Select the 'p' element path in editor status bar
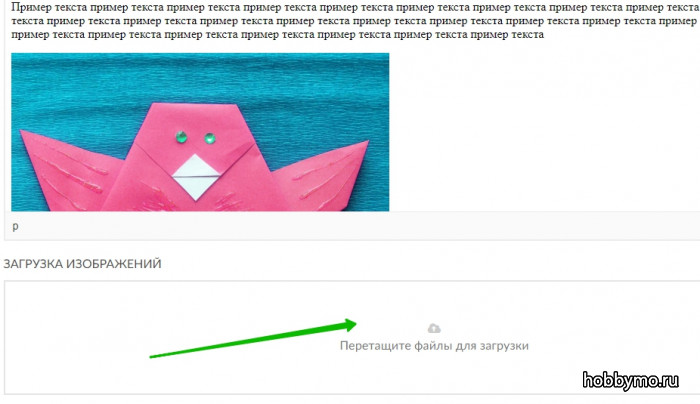The height and width of the screenshot is (404, 700). 16,226
